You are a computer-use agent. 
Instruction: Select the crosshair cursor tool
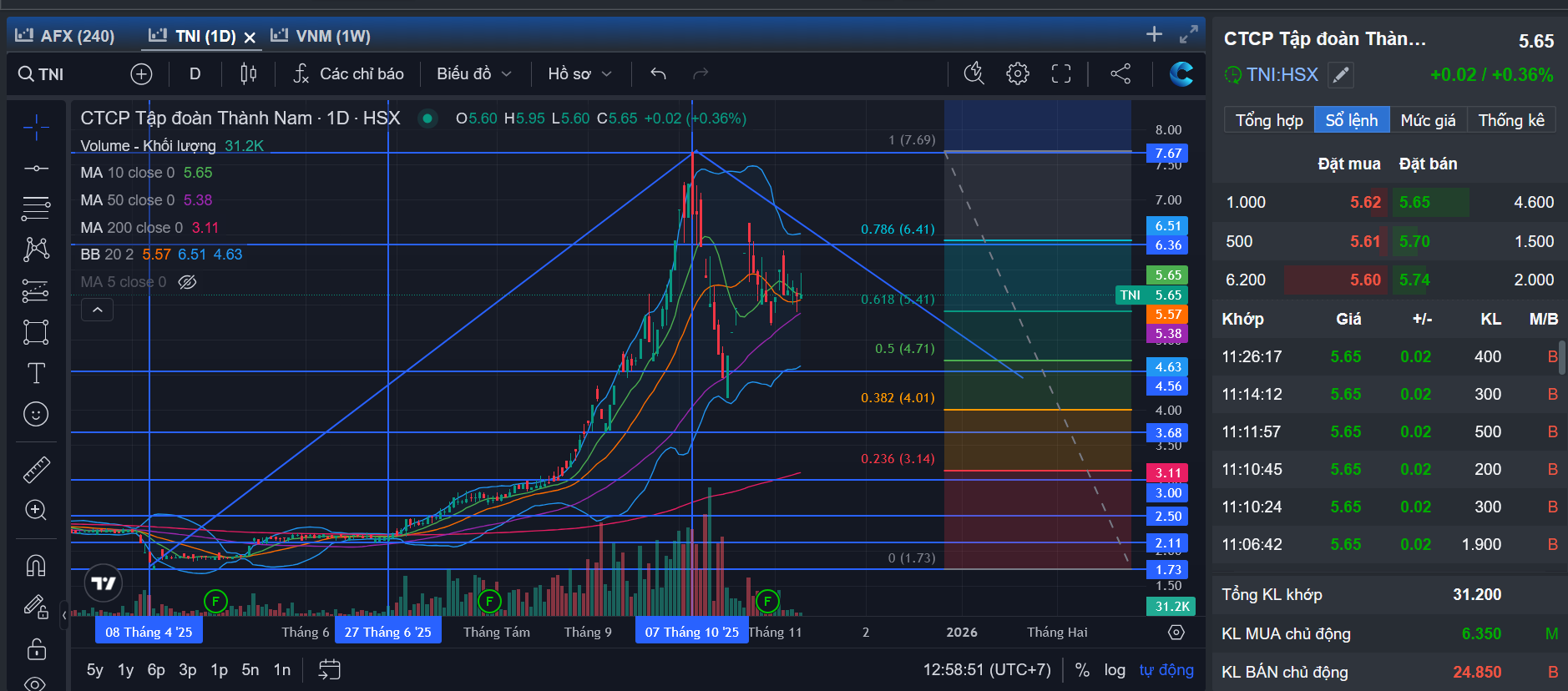36,128
